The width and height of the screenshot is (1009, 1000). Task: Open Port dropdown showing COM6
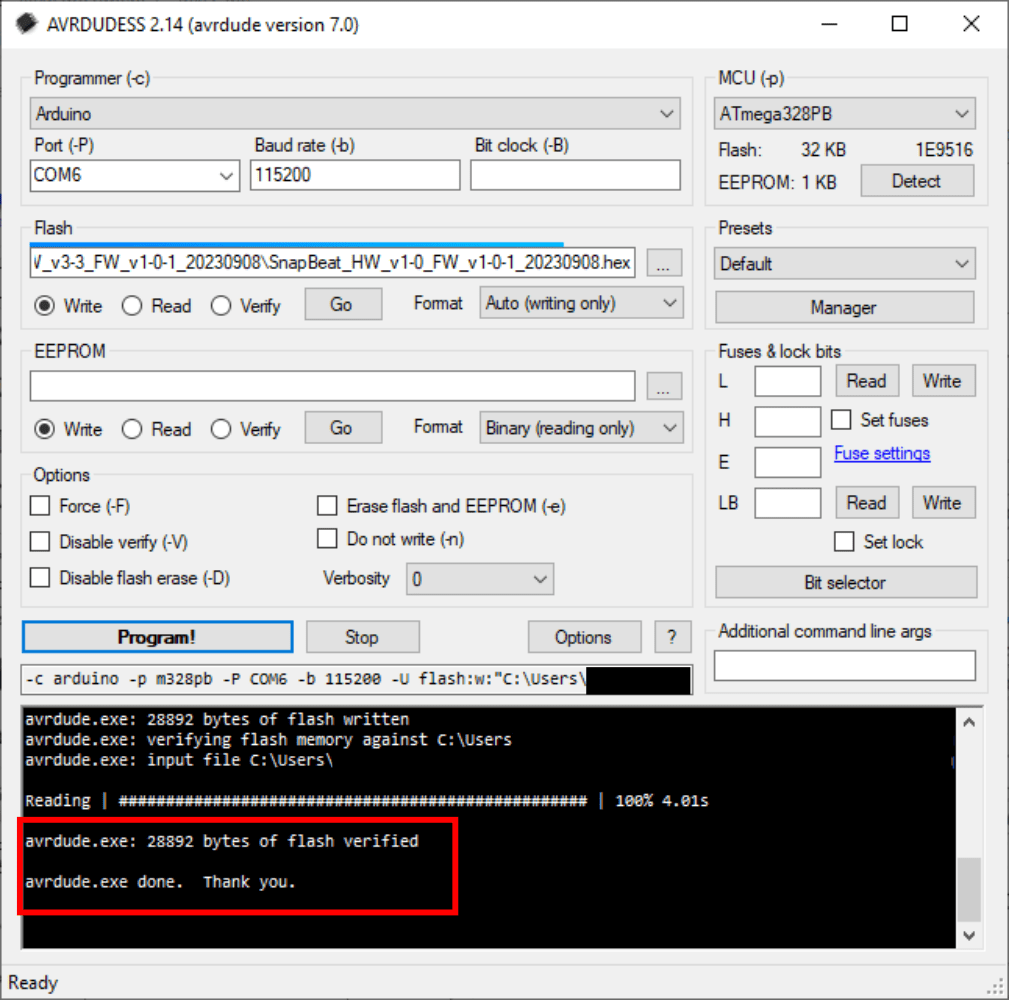tap(134, 176)
